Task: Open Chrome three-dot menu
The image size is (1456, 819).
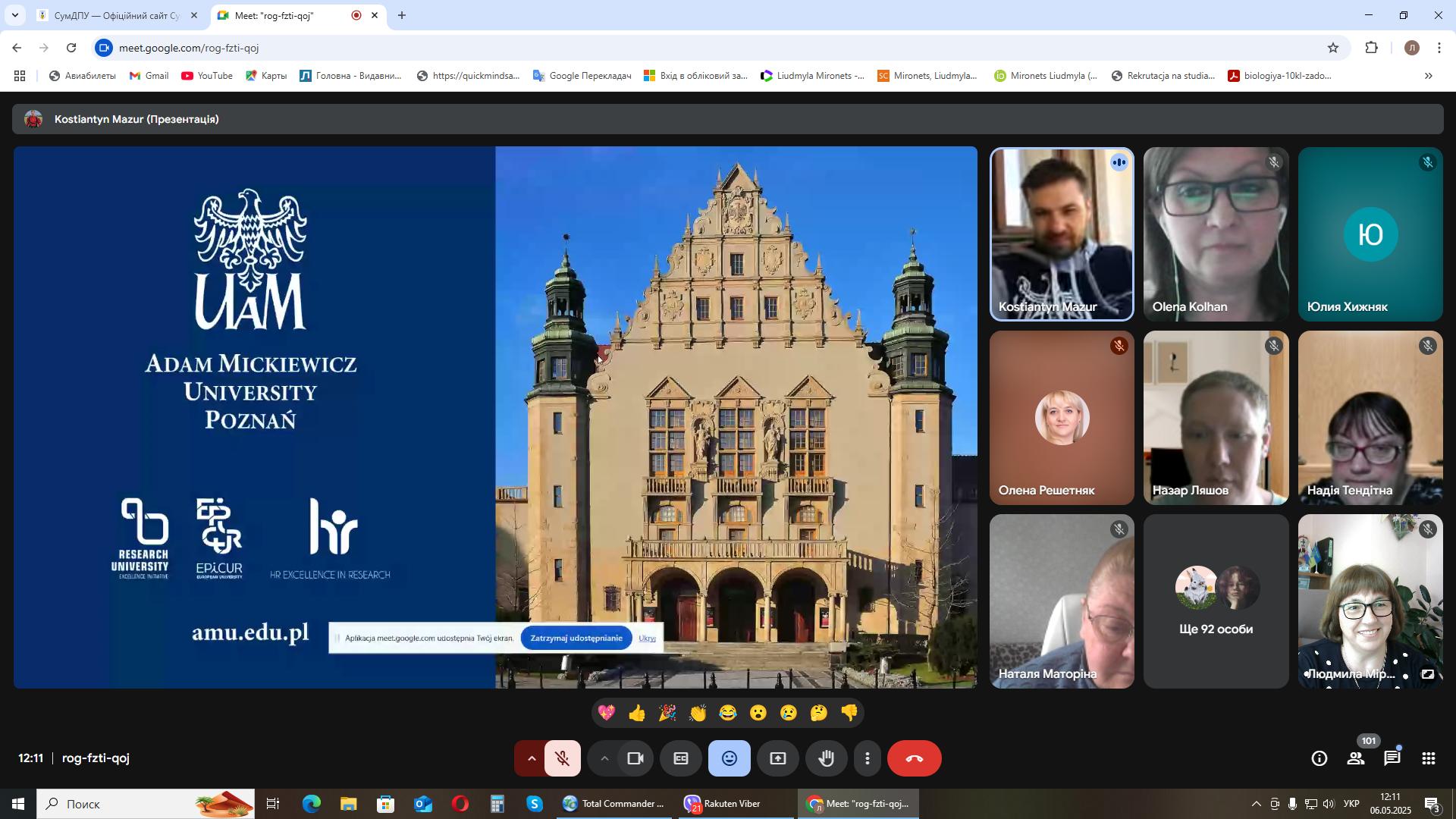Action: [1439, 48]
